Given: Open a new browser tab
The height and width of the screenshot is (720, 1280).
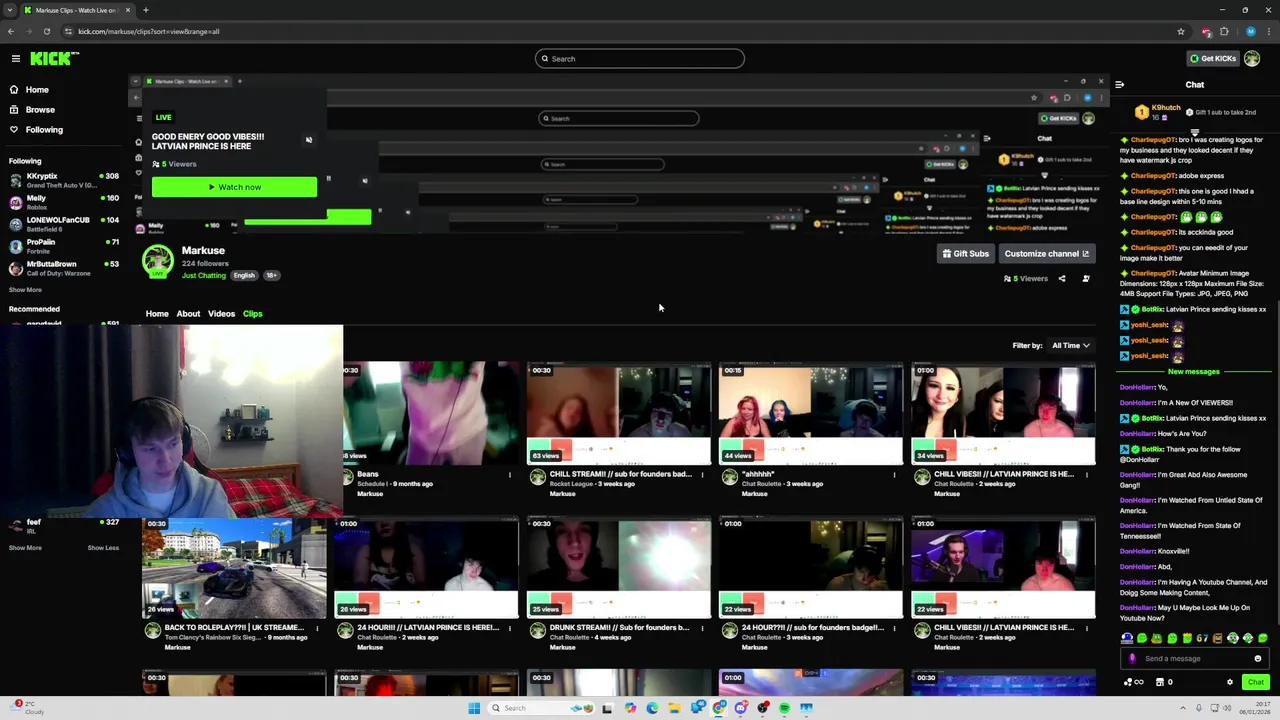Looking at the screenshot, I should [146, 10].
